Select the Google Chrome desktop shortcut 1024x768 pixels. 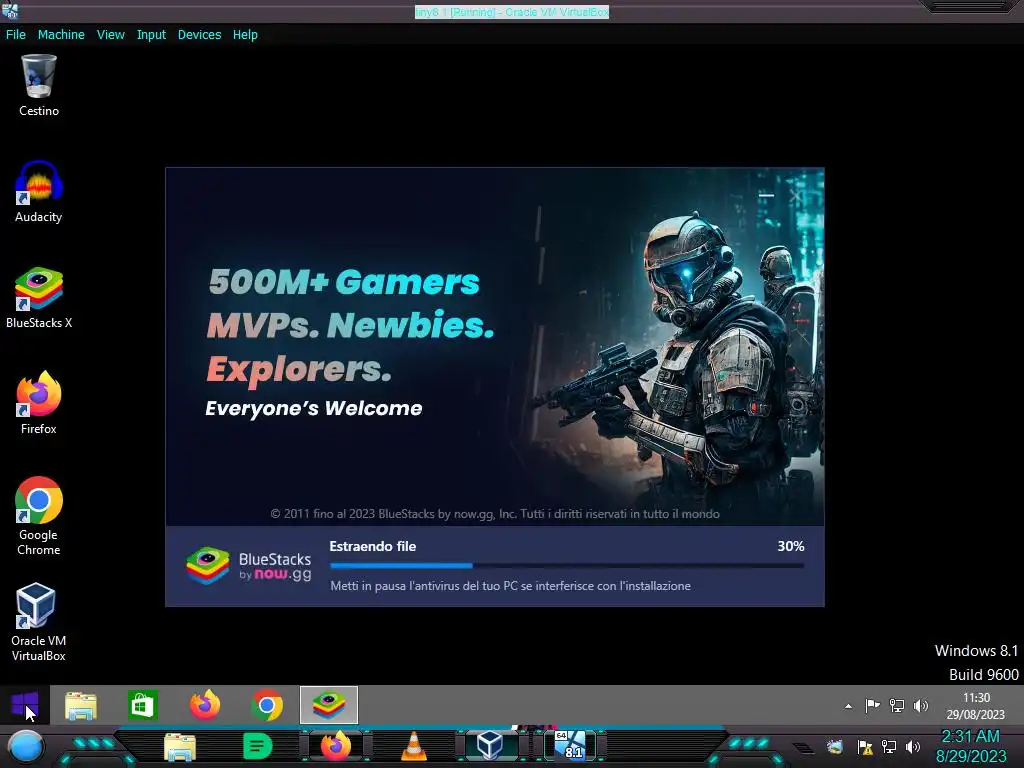pos(39,516)
